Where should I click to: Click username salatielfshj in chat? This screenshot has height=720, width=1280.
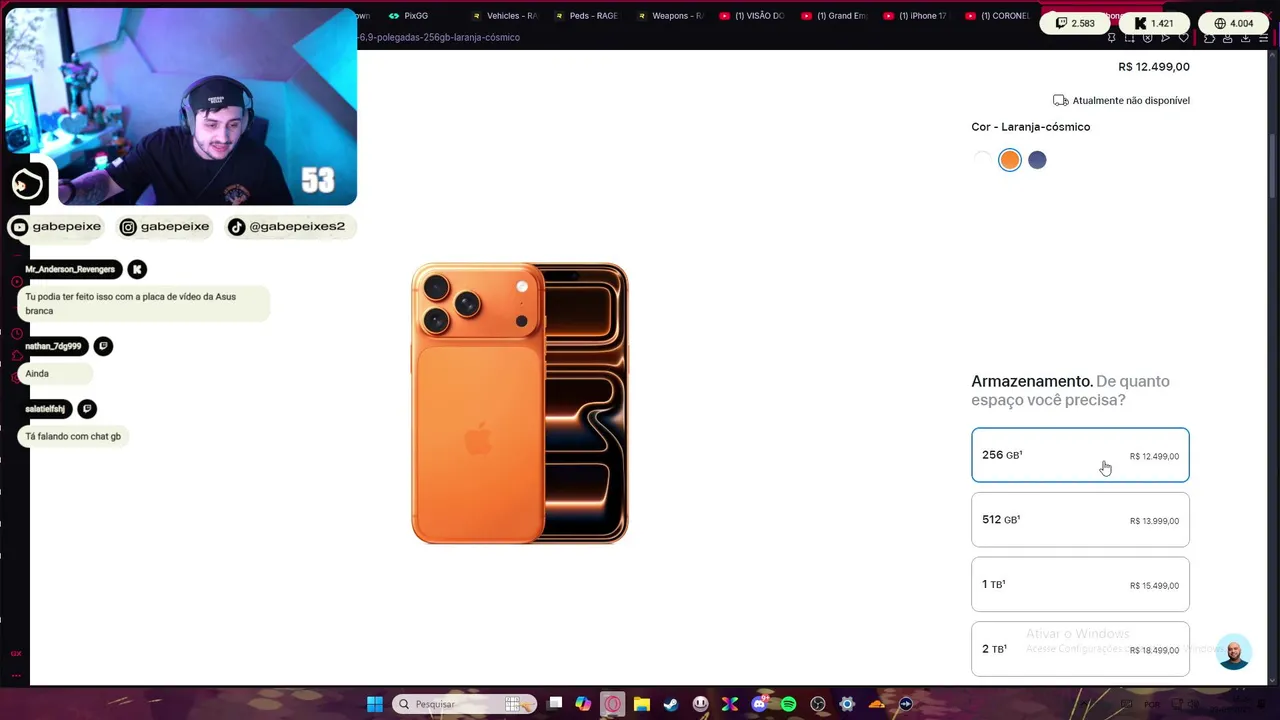tap(45, 409)
